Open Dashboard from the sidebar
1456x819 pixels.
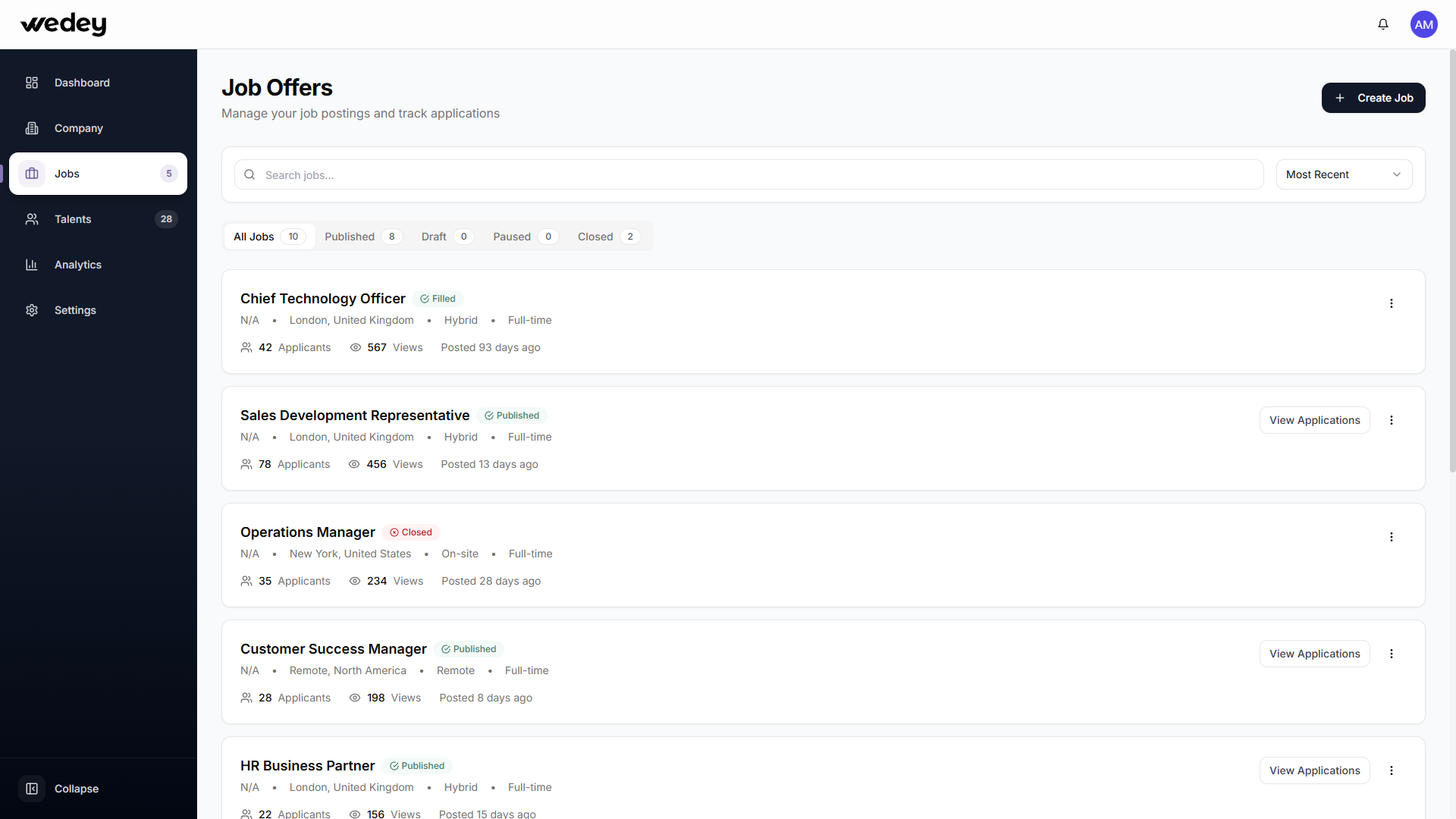click(x=82, y=83)
